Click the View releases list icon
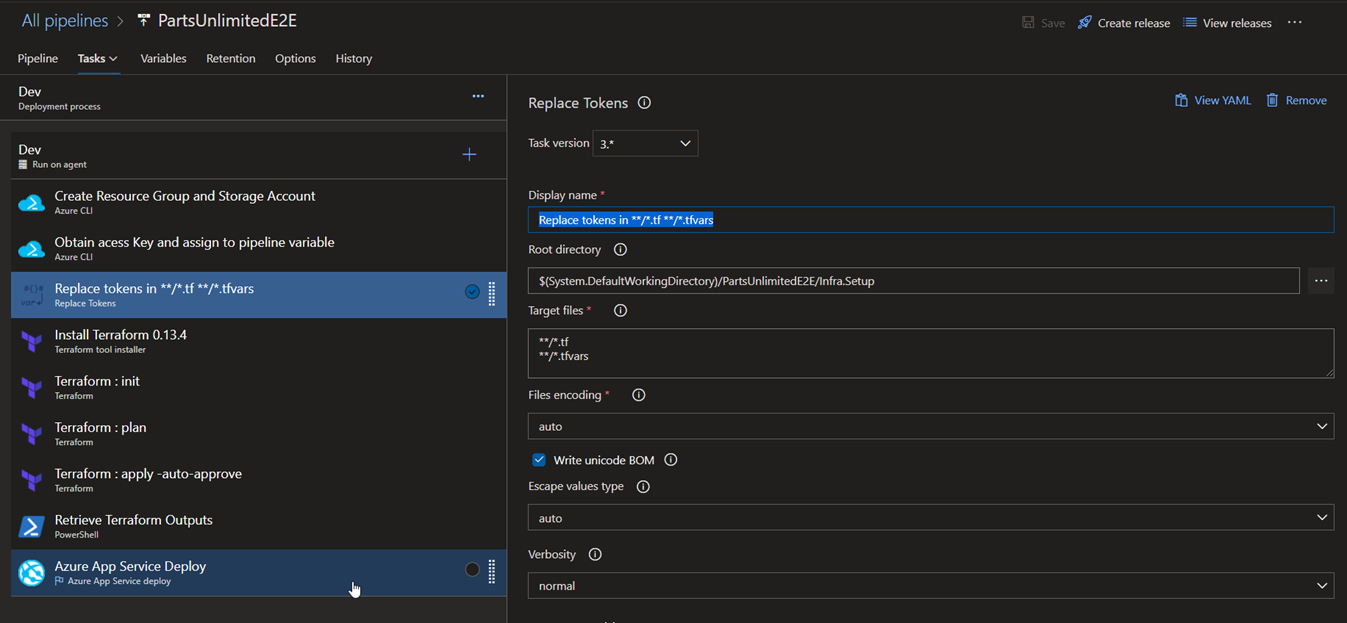The height and width of the screenshot is (623, 1347). click(1190, 23)
